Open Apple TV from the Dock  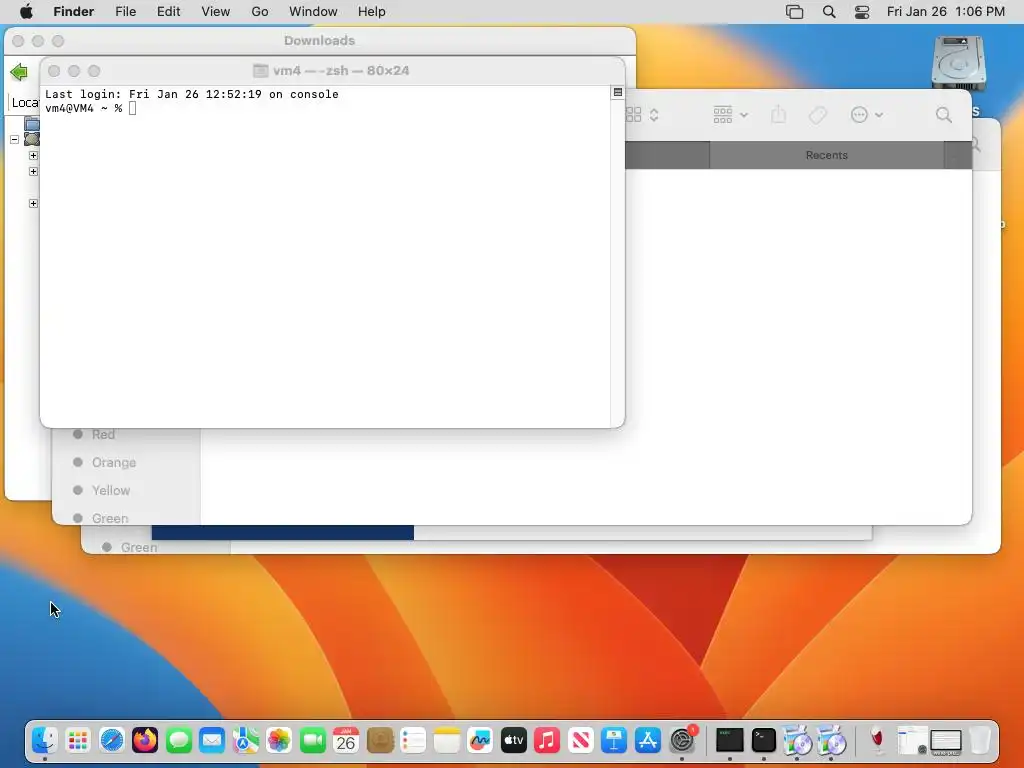coord(514,741)
